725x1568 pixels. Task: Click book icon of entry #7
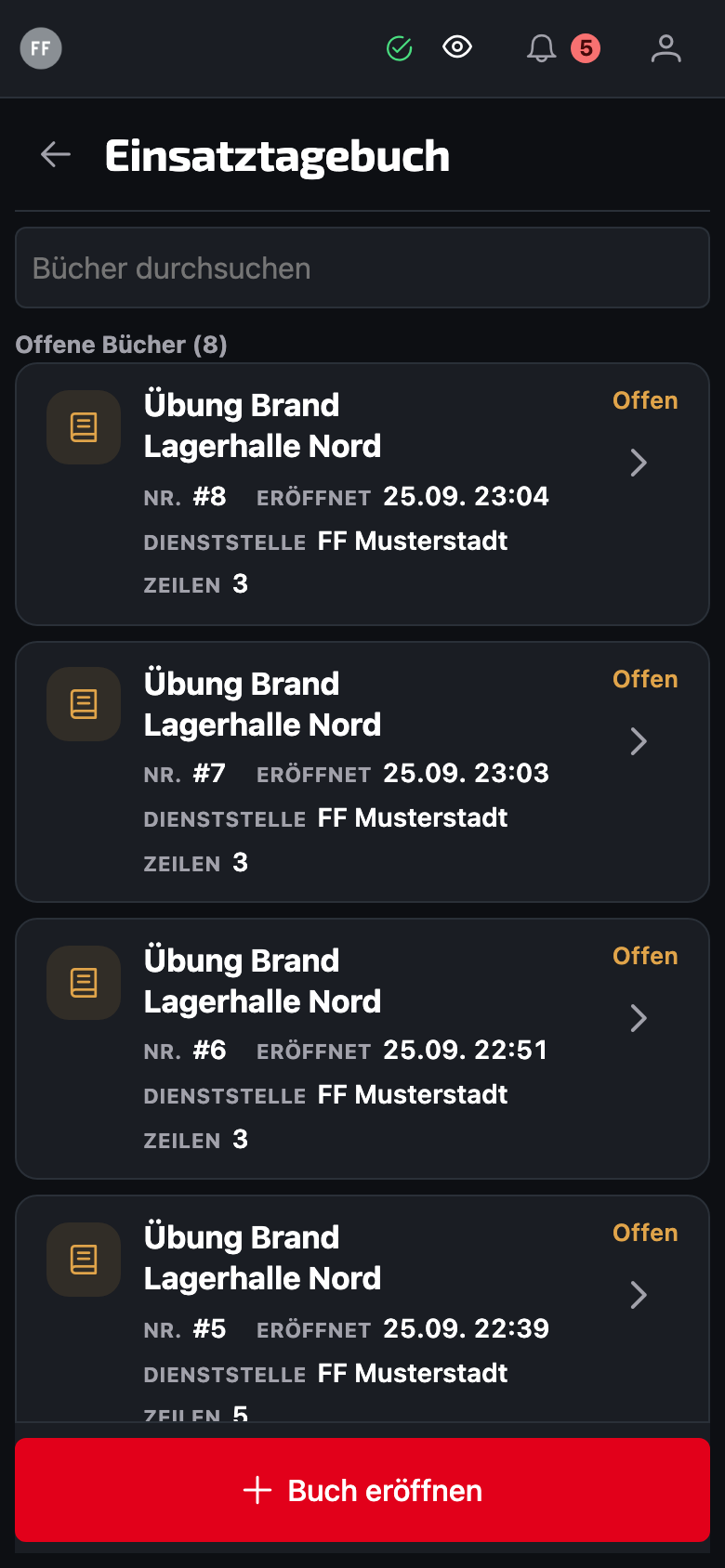click(84, 704)
